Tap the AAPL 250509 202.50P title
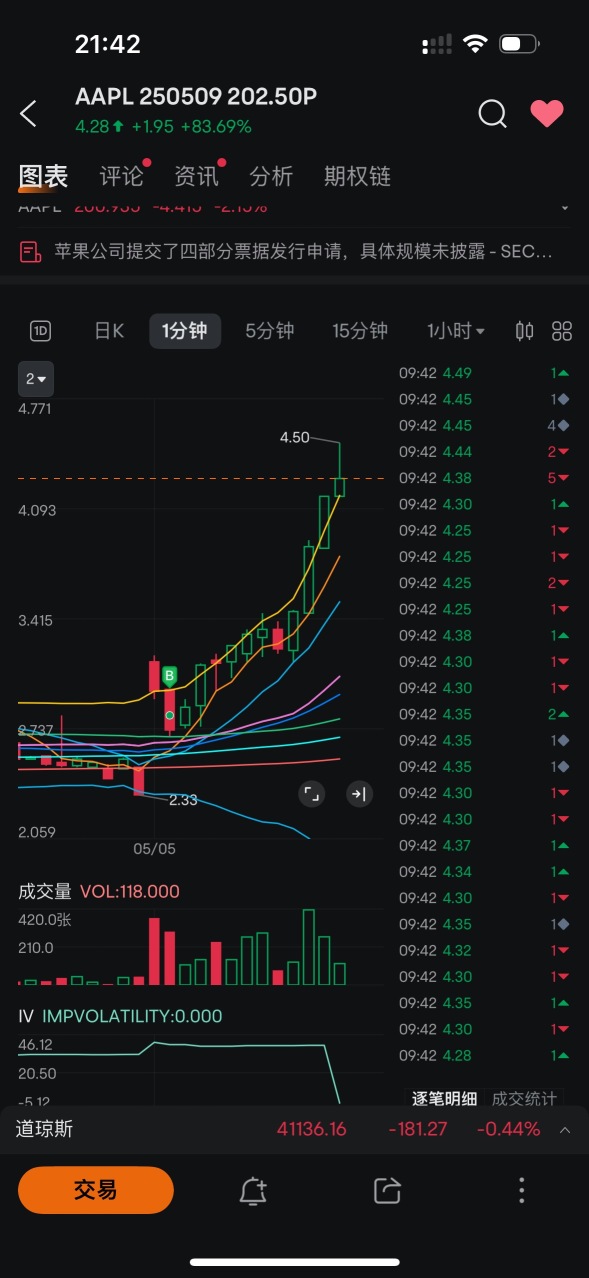Screen dimensions: 589x1278 [196, 97]
